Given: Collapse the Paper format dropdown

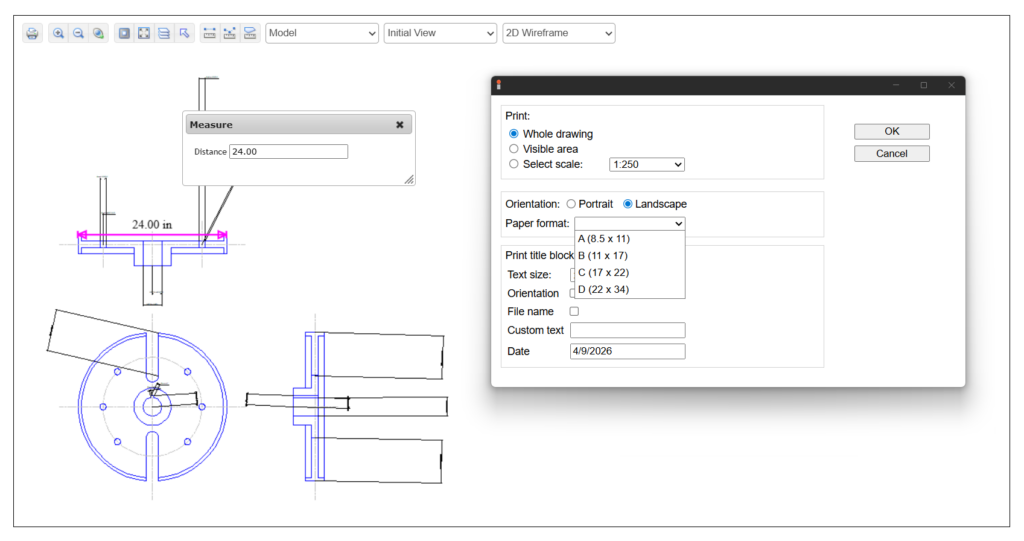Looking at the screenshot, I should point(630,223).
